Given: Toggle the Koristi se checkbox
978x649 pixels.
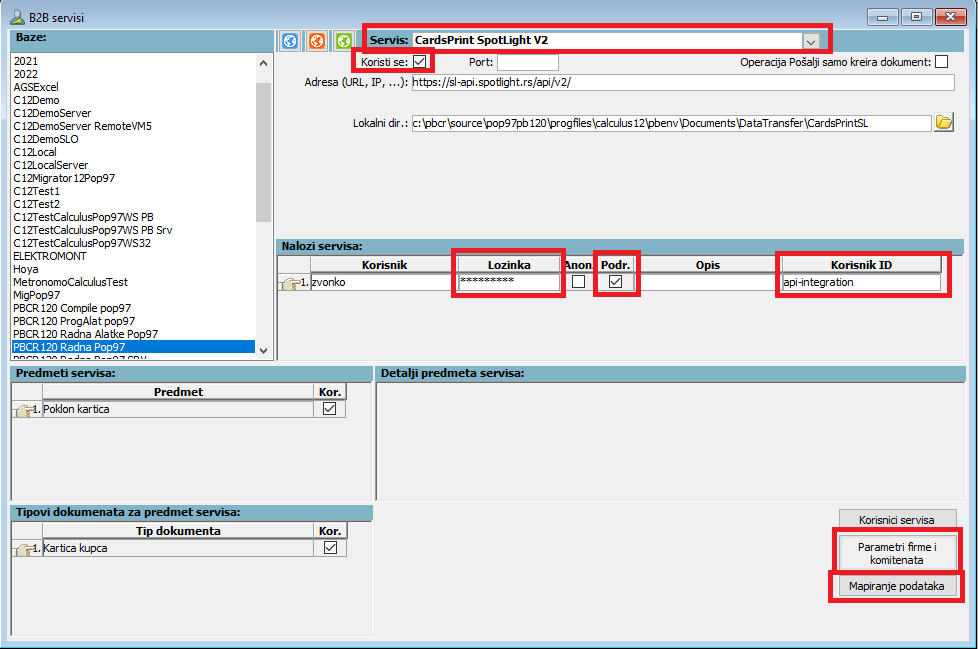Looking at the screenshot, I should tap(420, 62).
